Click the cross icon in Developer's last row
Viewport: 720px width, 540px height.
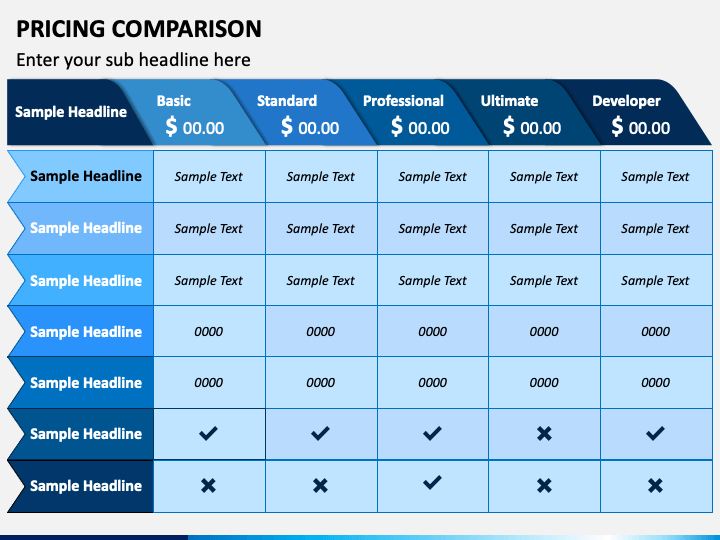[655, 485]
